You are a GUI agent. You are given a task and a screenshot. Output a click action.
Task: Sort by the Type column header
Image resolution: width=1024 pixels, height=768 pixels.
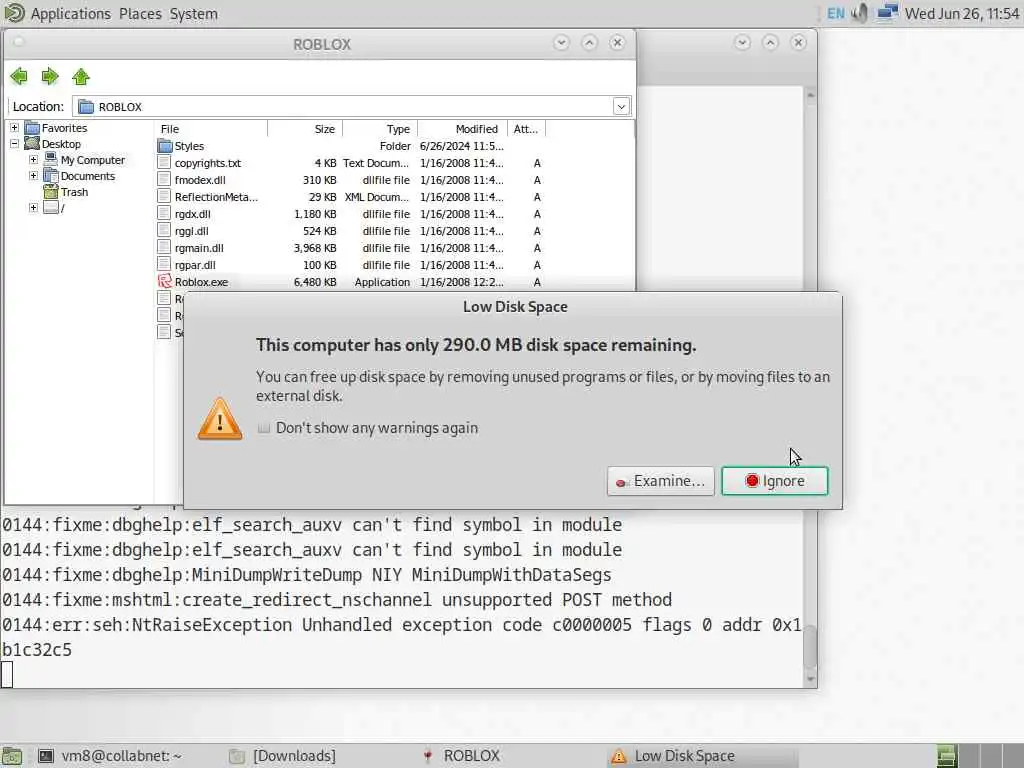[380, 129]
